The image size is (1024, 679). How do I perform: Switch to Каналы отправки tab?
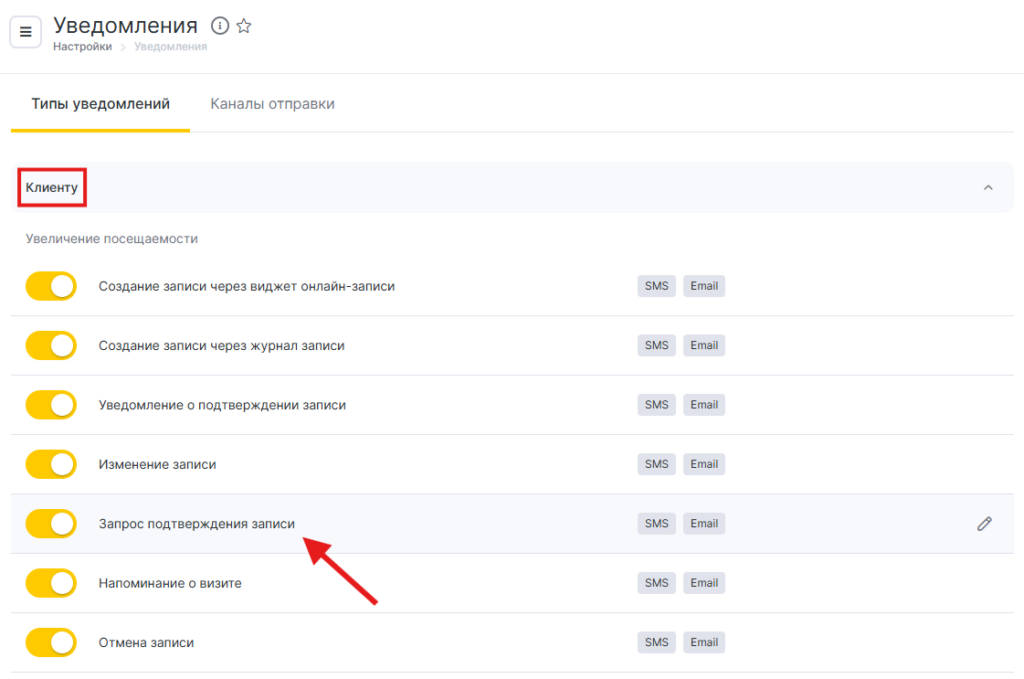pyautogui.click(x=272, y=104)
